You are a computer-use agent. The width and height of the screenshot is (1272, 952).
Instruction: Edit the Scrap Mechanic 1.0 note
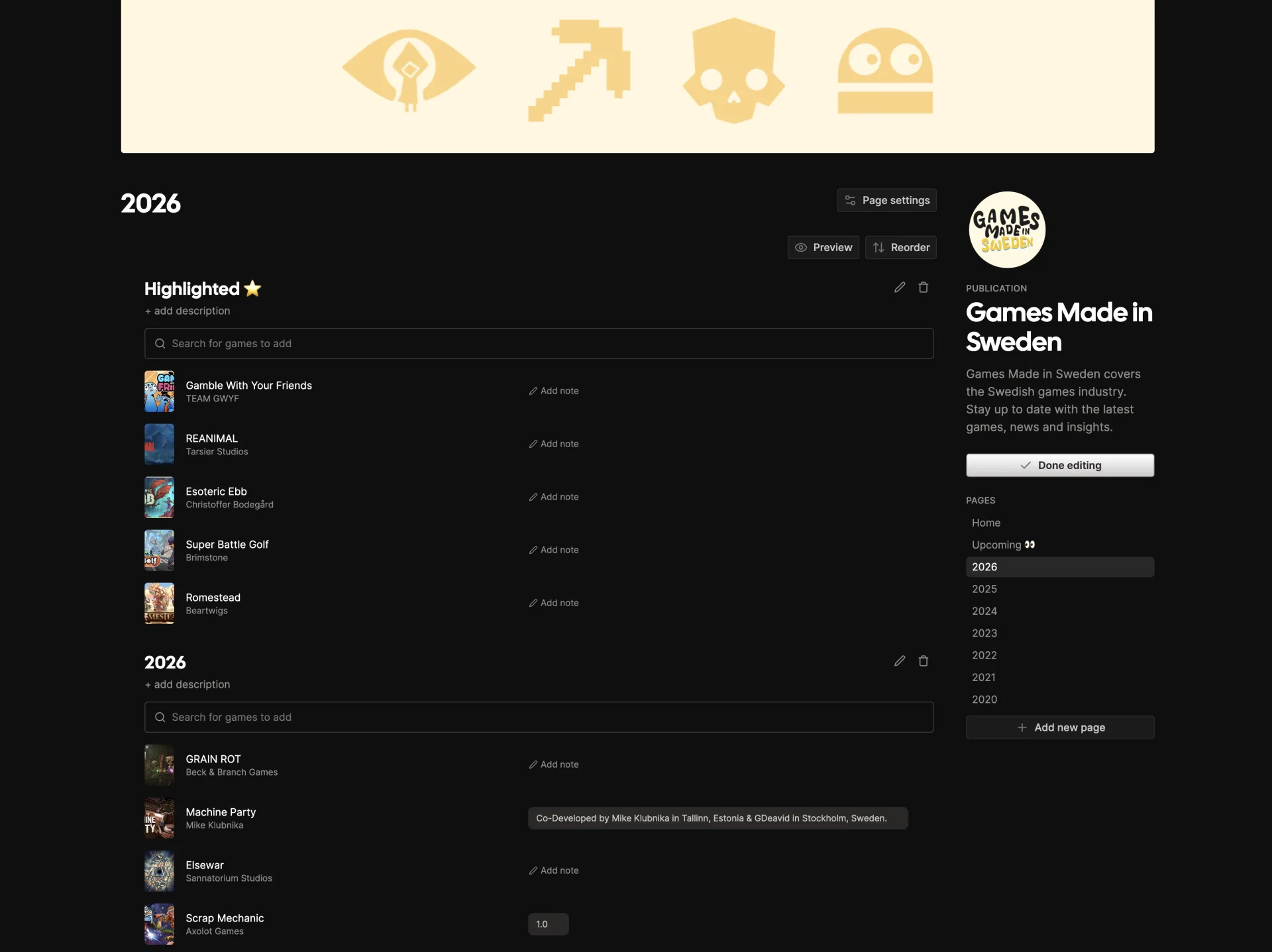pos(549,924)
